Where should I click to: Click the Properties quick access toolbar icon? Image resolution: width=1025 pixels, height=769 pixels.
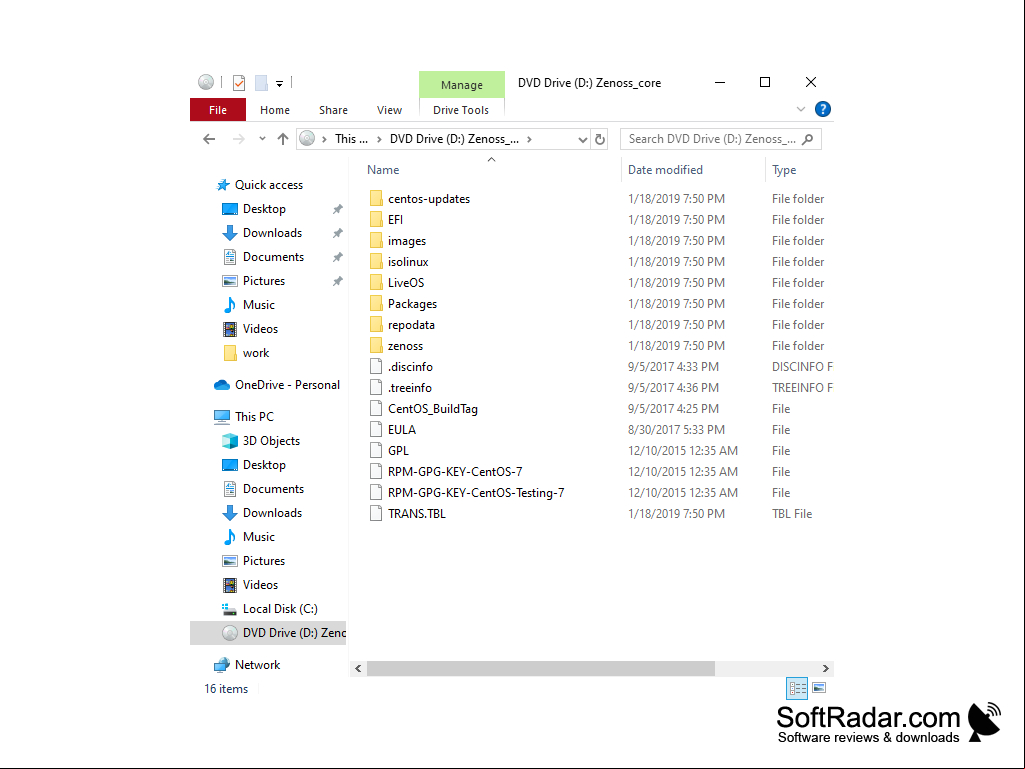(x=239, y=82)
